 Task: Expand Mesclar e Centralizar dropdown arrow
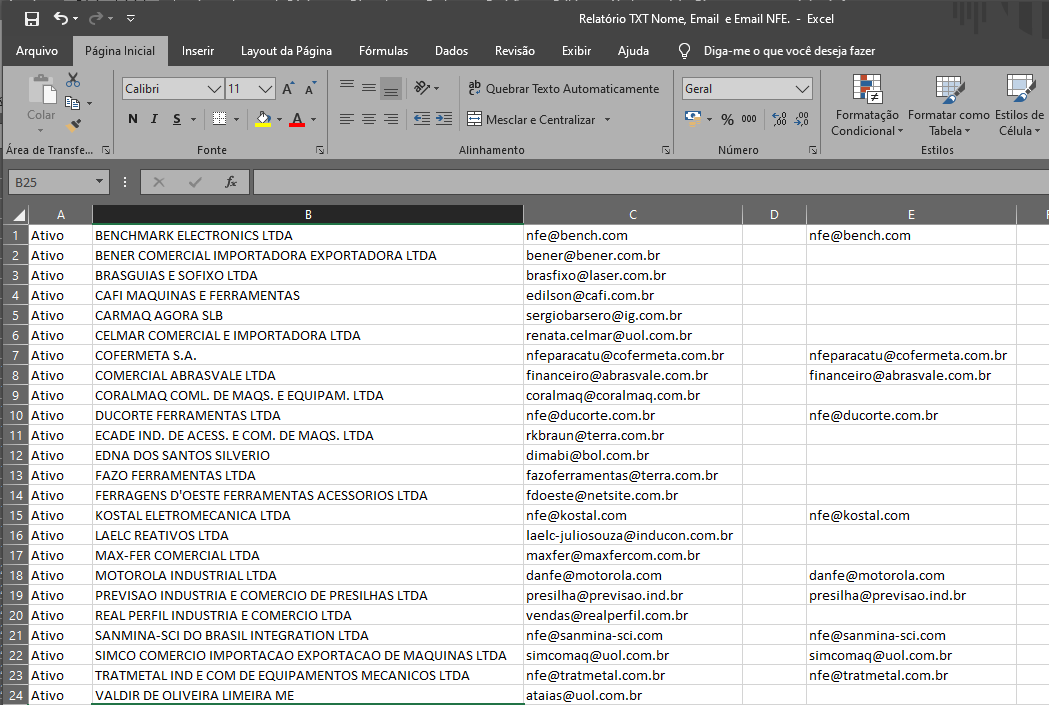point(607,120)
